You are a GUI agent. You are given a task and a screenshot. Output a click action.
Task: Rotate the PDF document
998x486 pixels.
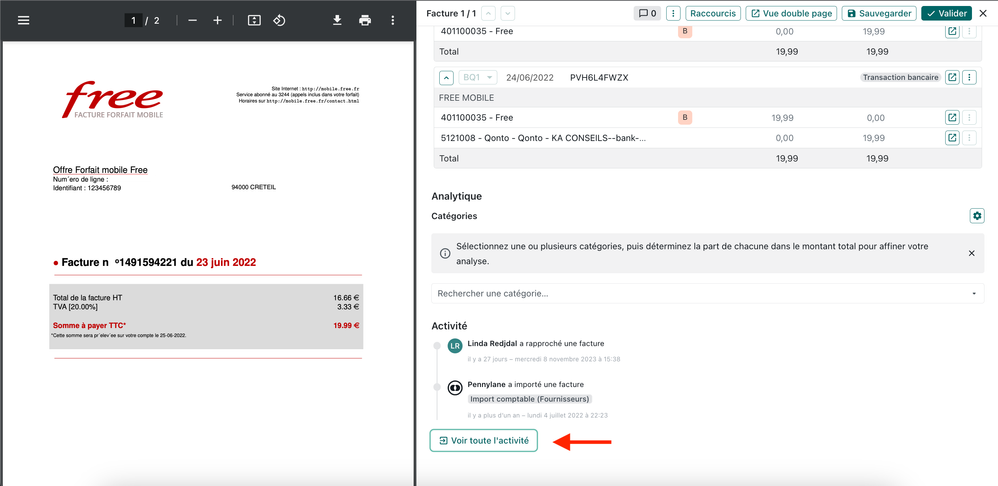280,20
